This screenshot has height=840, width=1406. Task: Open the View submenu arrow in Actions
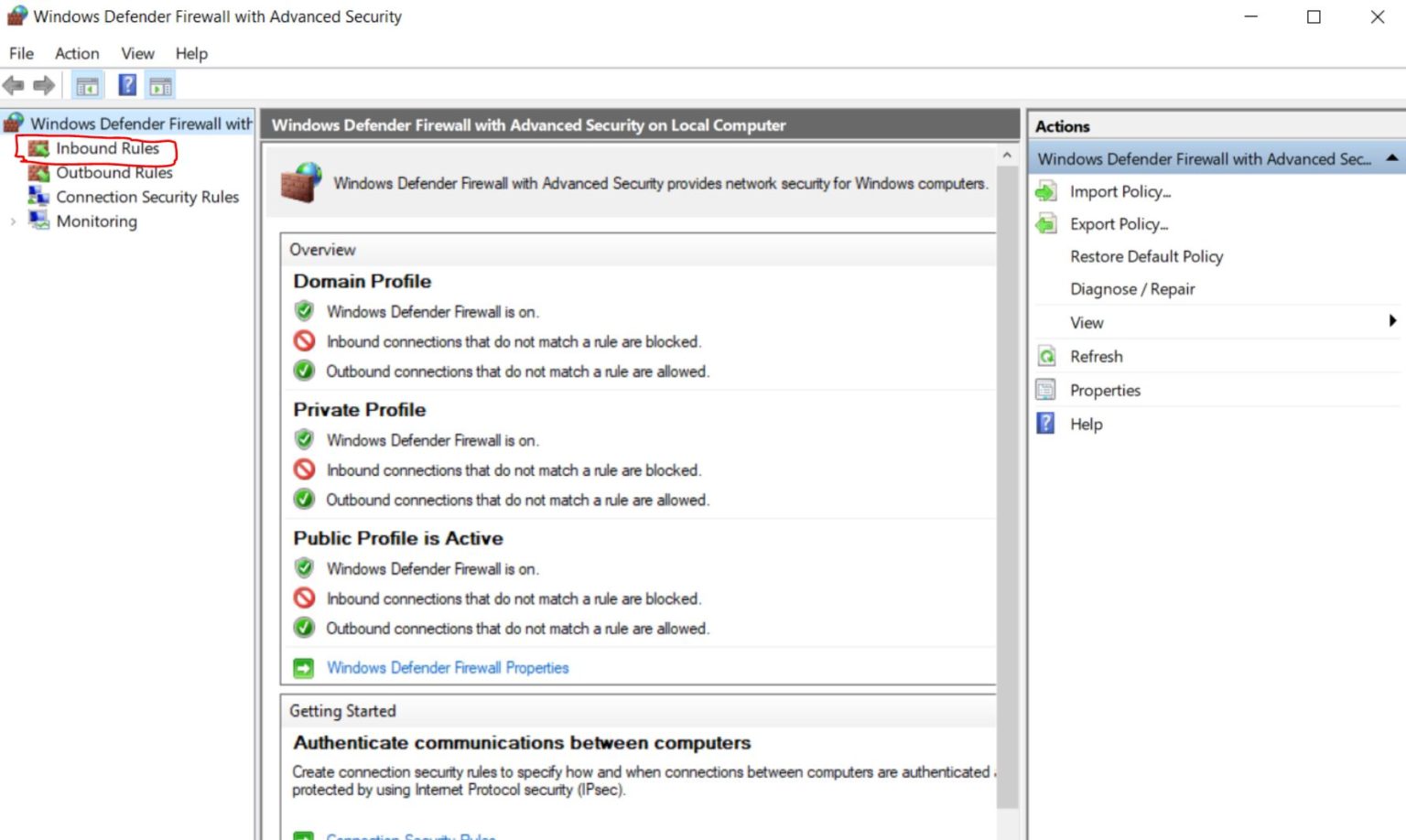1391,321
